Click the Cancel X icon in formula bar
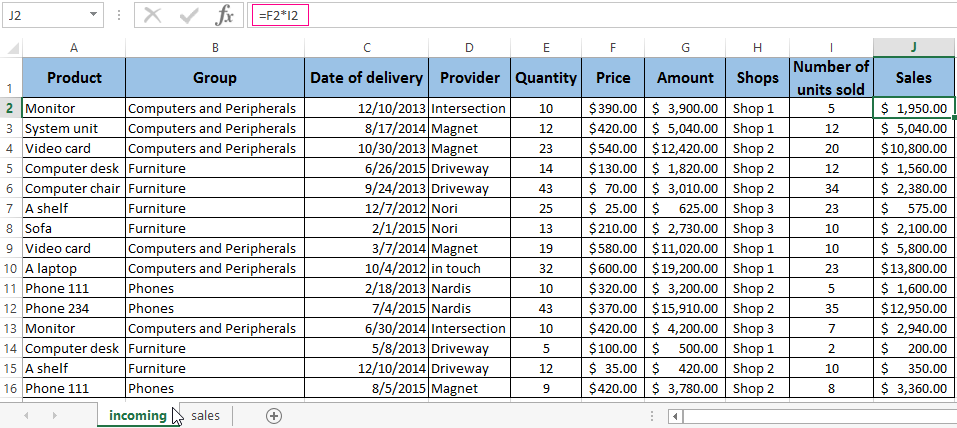Image resolution: width=957 pixels, height=428 pixels. tap(152, 15)
